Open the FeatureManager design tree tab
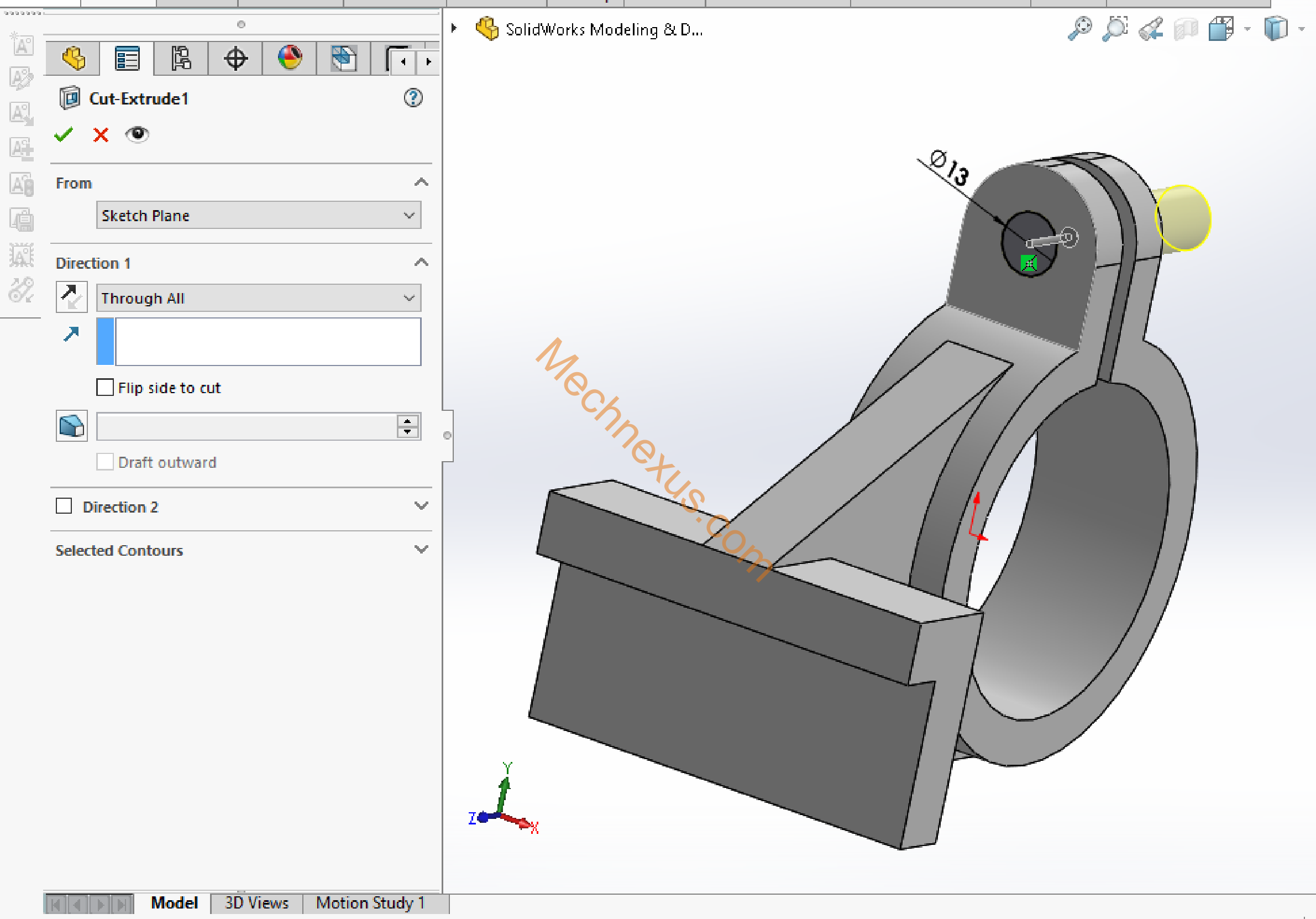Image resolution: width=1316 pixels, height=919 pixels. pyautogui.click(x=73, y=59)
